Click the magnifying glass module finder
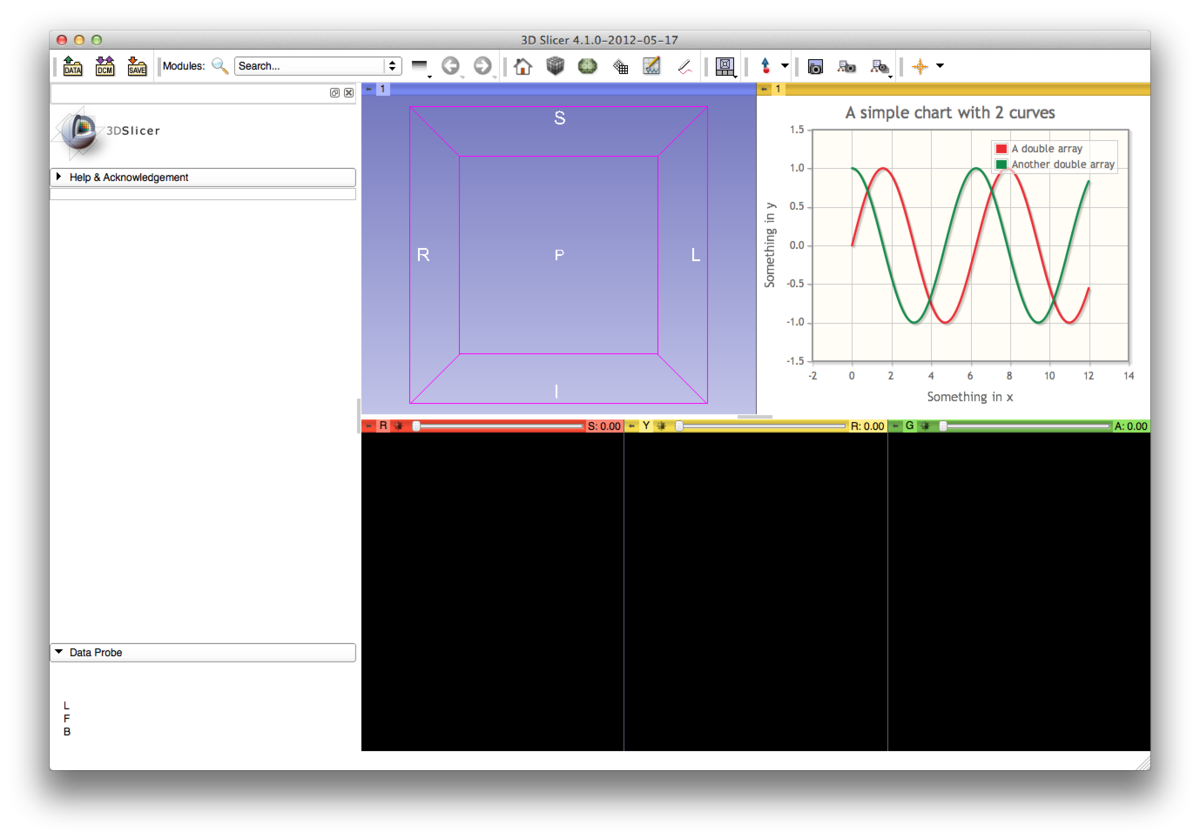The height and width of the screenshot is (839, 1200). (220, 67)
